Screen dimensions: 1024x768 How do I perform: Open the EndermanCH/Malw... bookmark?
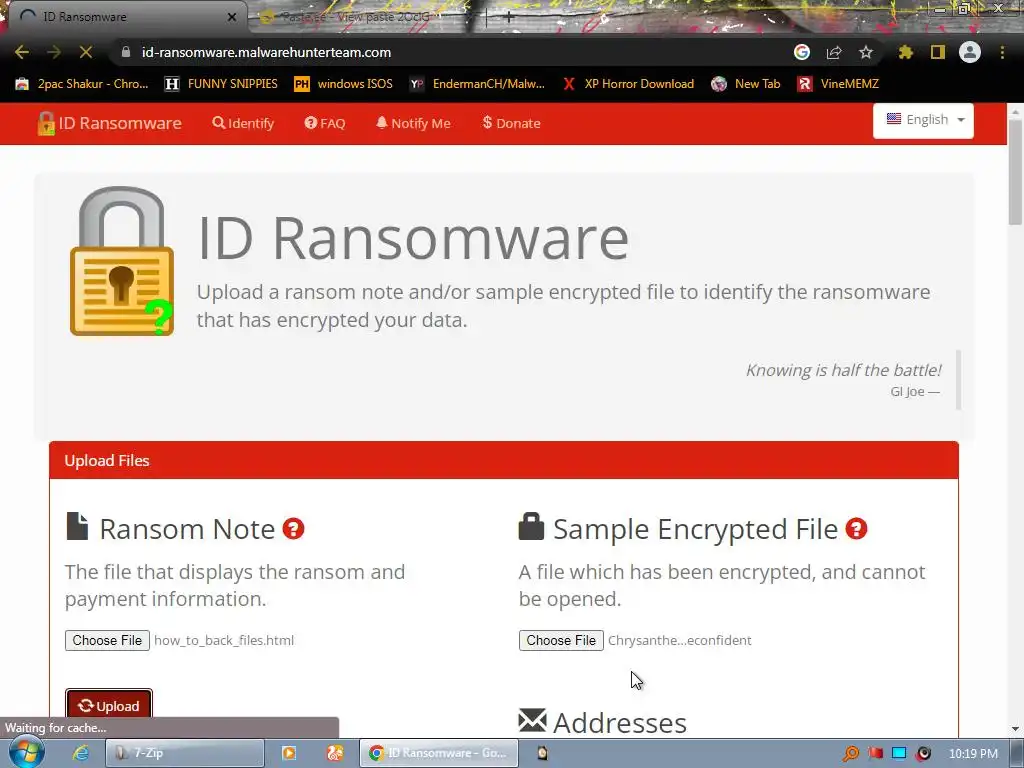pyautogui.click(x=477, y=84)
